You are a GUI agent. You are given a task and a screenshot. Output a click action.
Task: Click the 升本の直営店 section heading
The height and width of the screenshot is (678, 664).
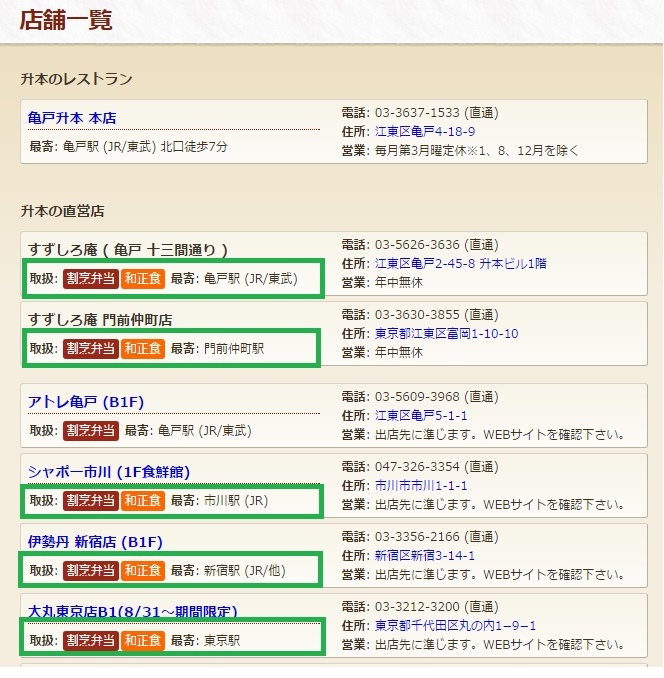pyautogui.click(x=63, y=211)
